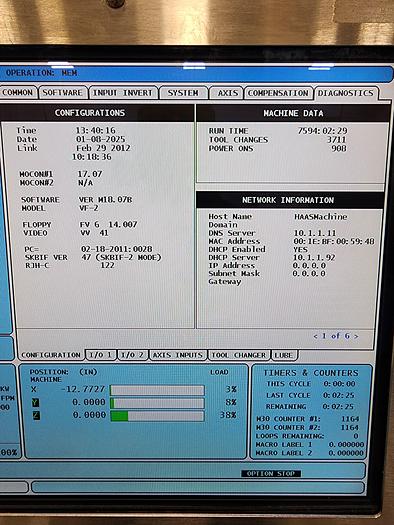Click the DHCP Enabled value YES
This screenshot has height=525, width=394.
pos(300,249)
